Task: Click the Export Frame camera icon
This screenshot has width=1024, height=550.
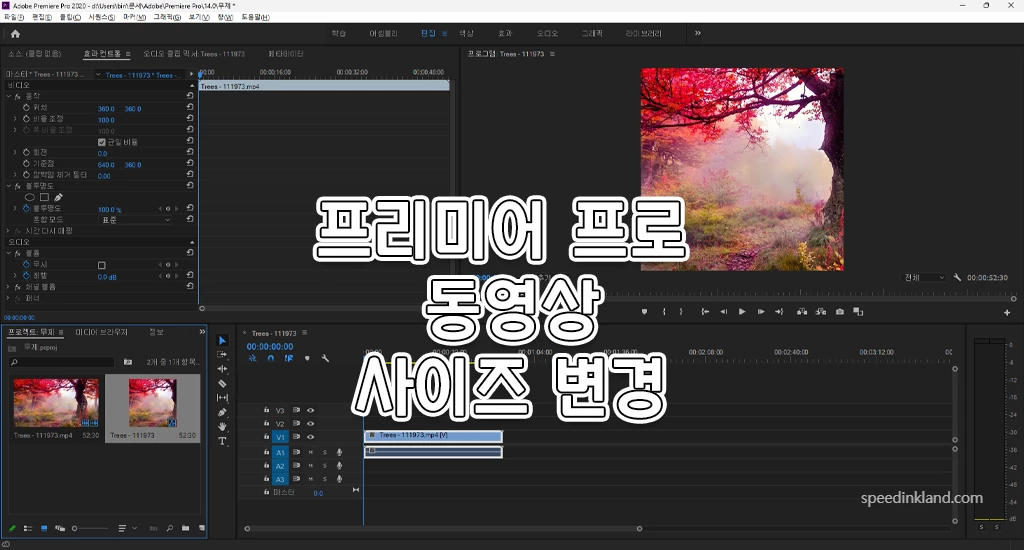Action: [x=840, y=312]
